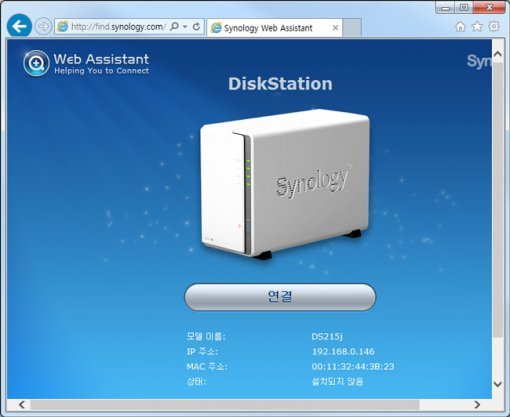Viewport: 510px width, 417px height.
Task: Click the browser forward arrow button
Action: coord(43,26)
